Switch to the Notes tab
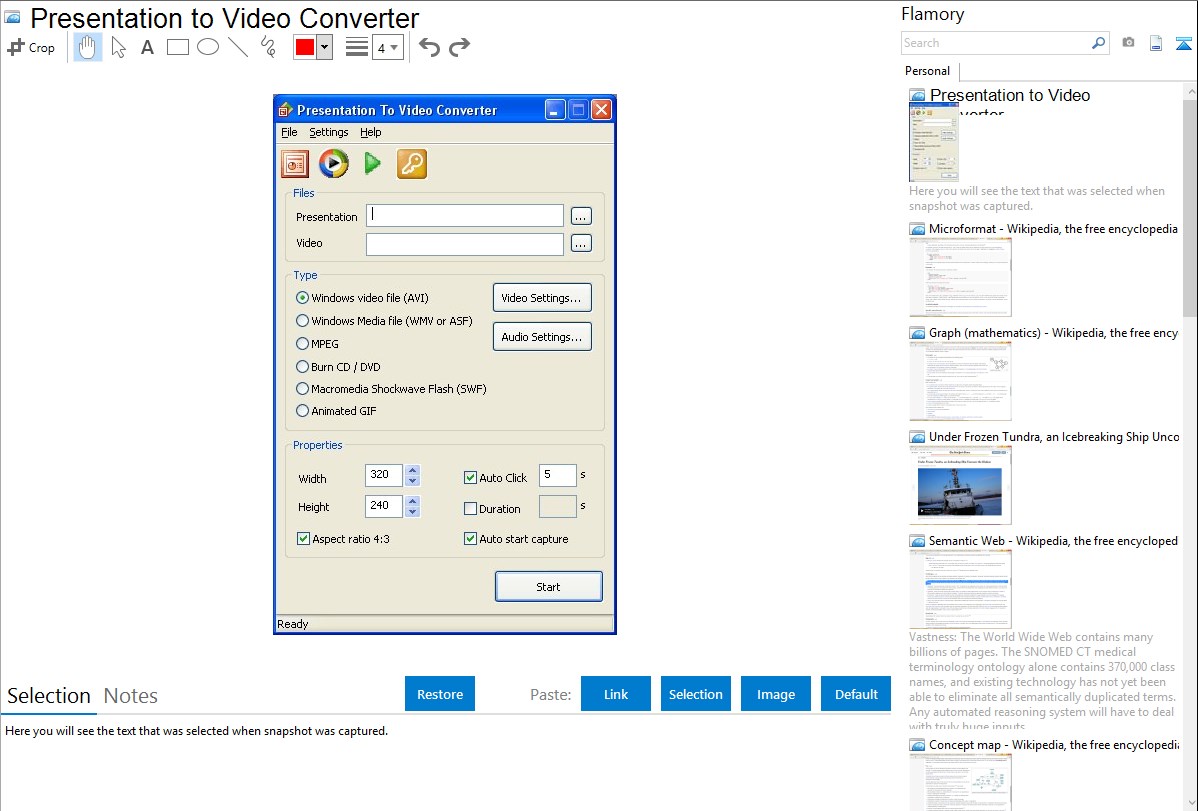This screenshot has height=811, width=1198. coord(131,696)
